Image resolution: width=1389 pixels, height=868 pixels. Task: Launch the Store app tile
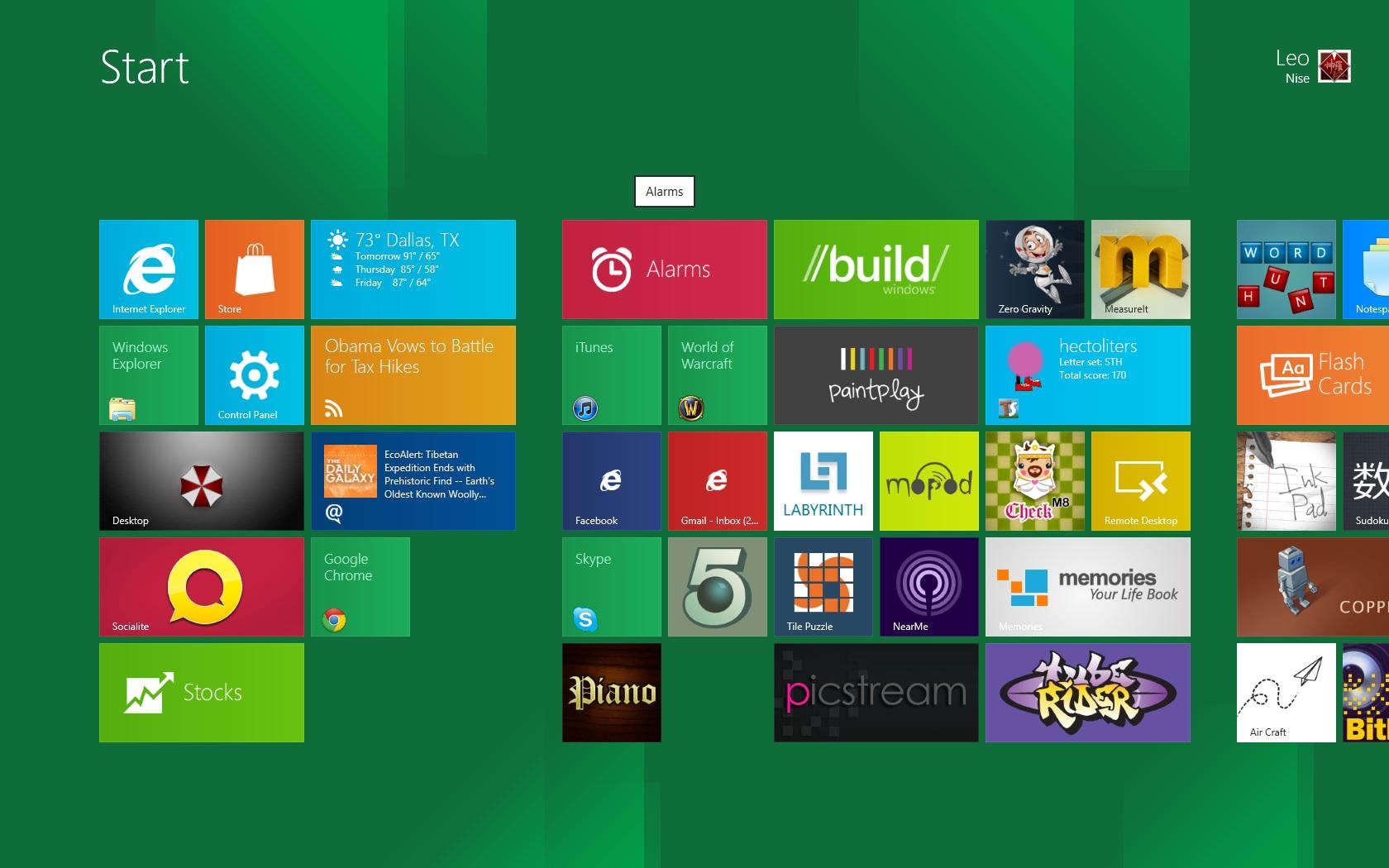255,269
